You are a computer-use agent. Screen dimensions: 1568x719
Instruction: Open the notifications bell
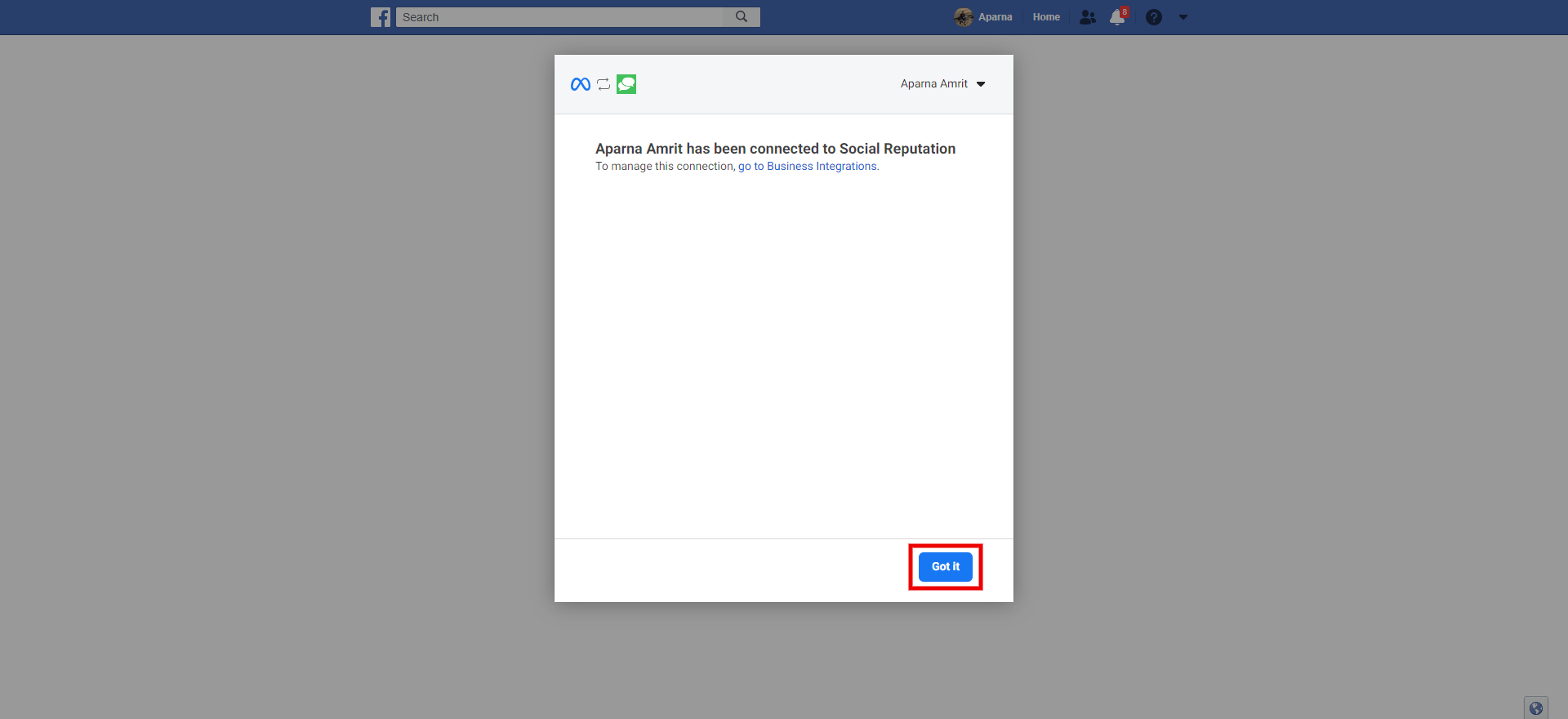pyautogui.click(x=1117, y=17)
